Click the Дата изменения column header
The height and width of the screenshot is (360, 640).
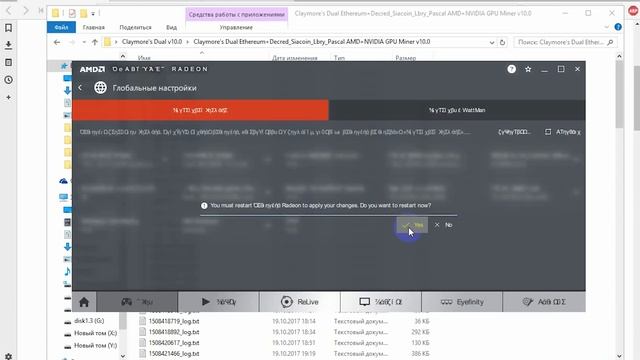(295, 58)
